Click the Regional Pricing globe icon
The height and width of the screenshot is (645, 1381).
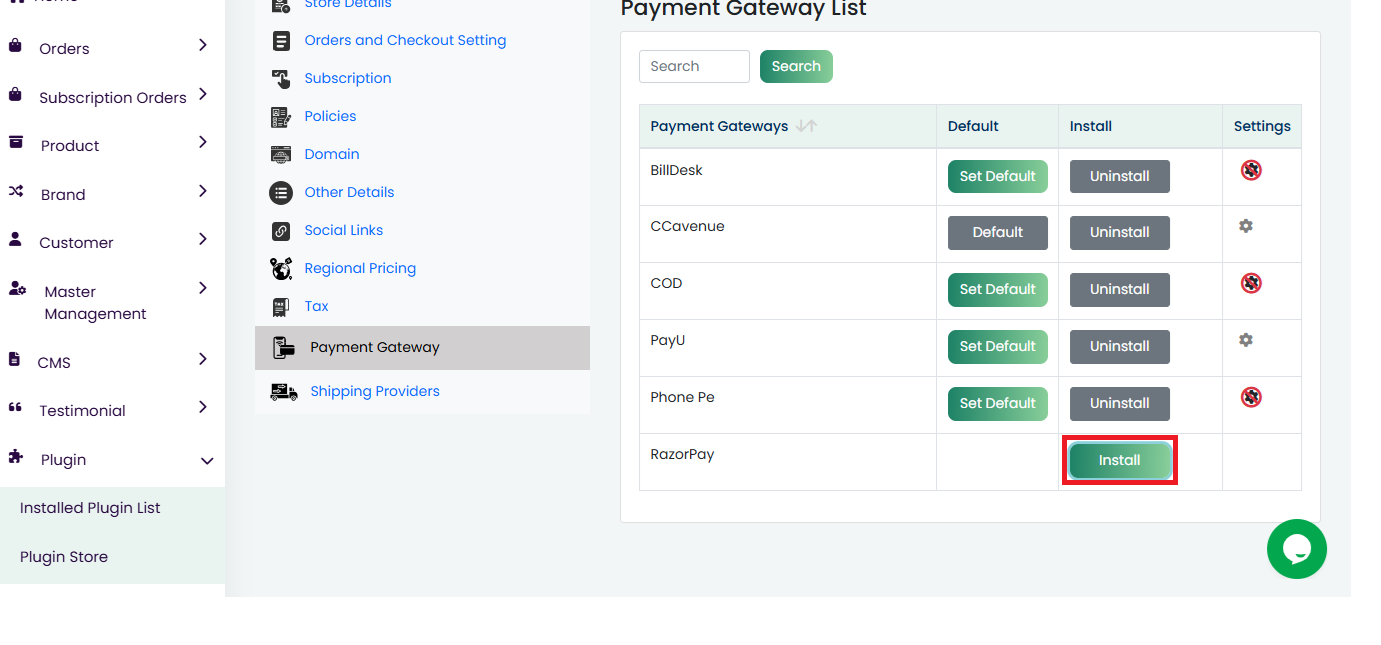tap(281, 268)
